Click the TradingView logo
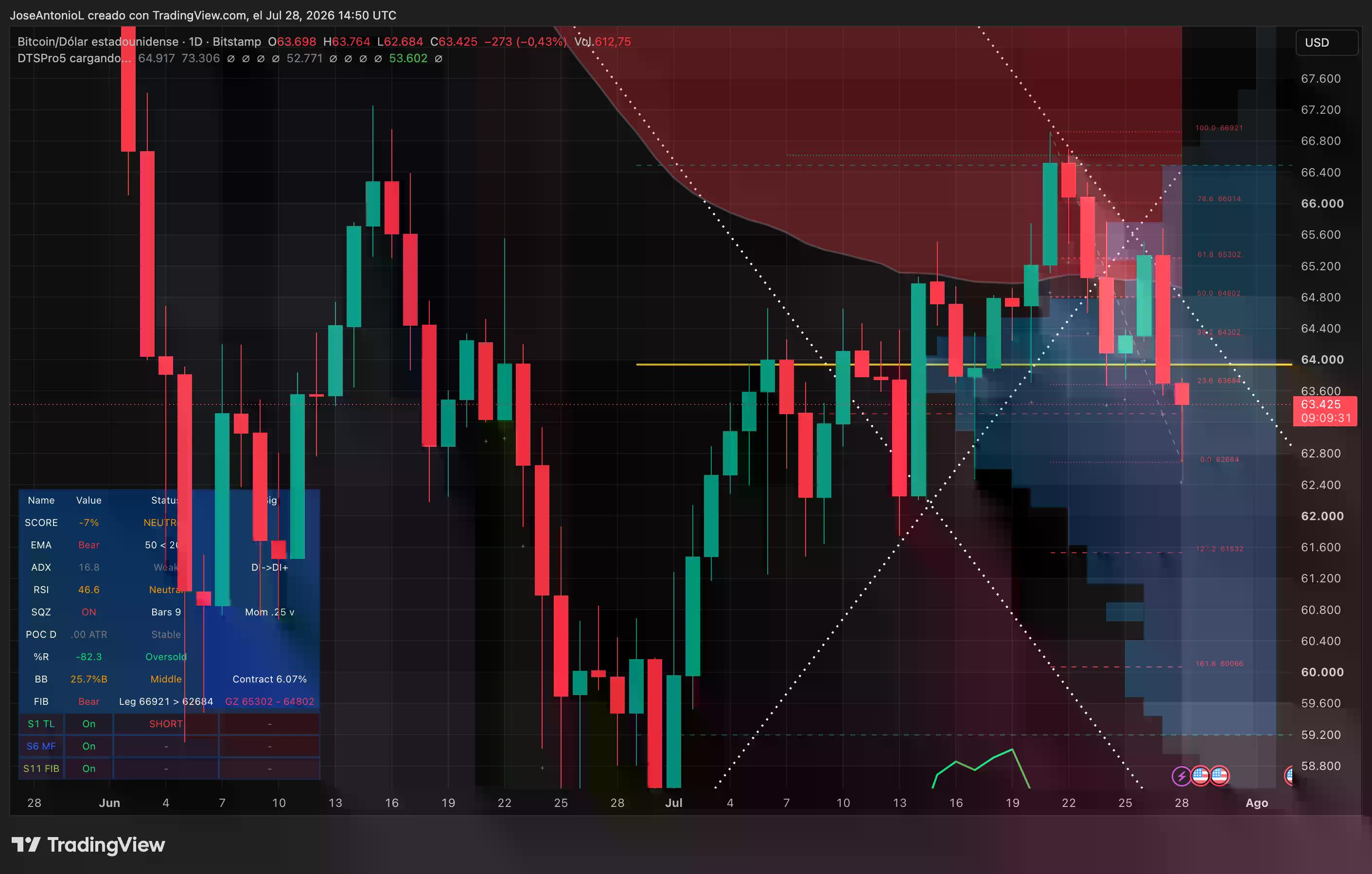Screen dimensions: 1372x874 [x=88, y=844]
